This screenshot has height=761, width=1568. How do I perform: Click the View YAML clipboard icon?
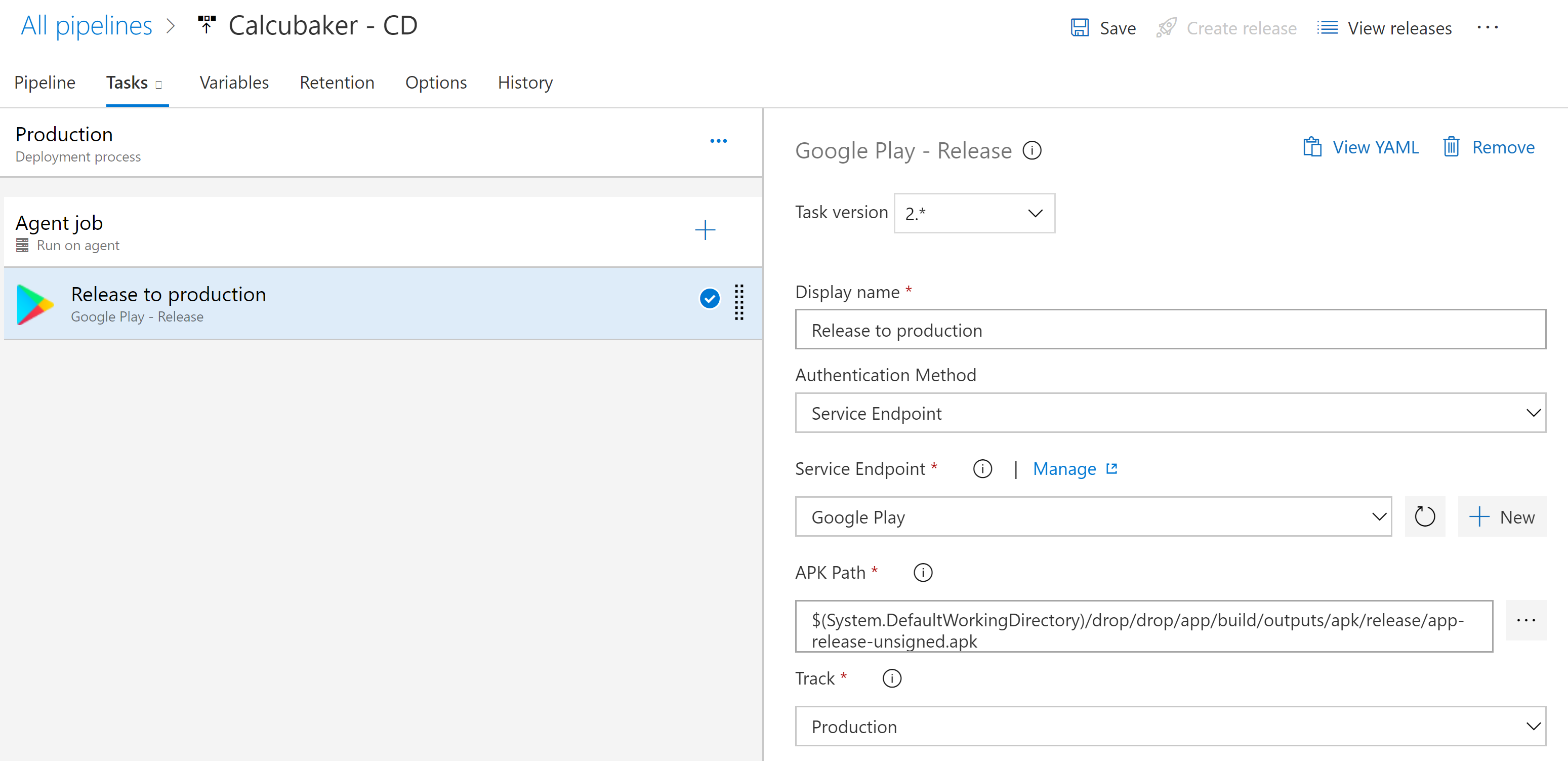click(1312, 147)
